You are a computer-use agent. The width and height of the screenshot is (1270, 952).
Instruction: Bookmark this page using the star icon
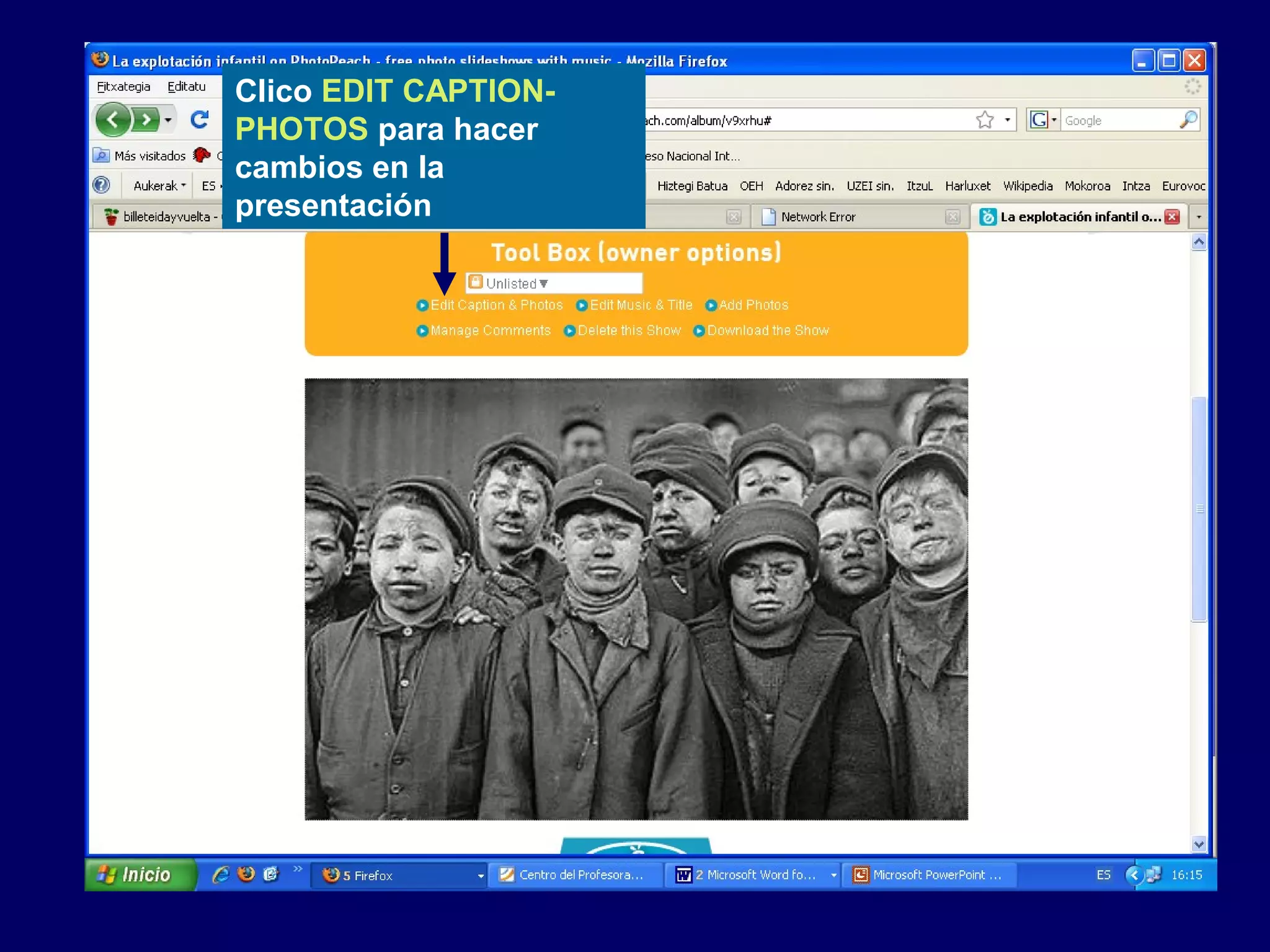(x=985, y=120)
